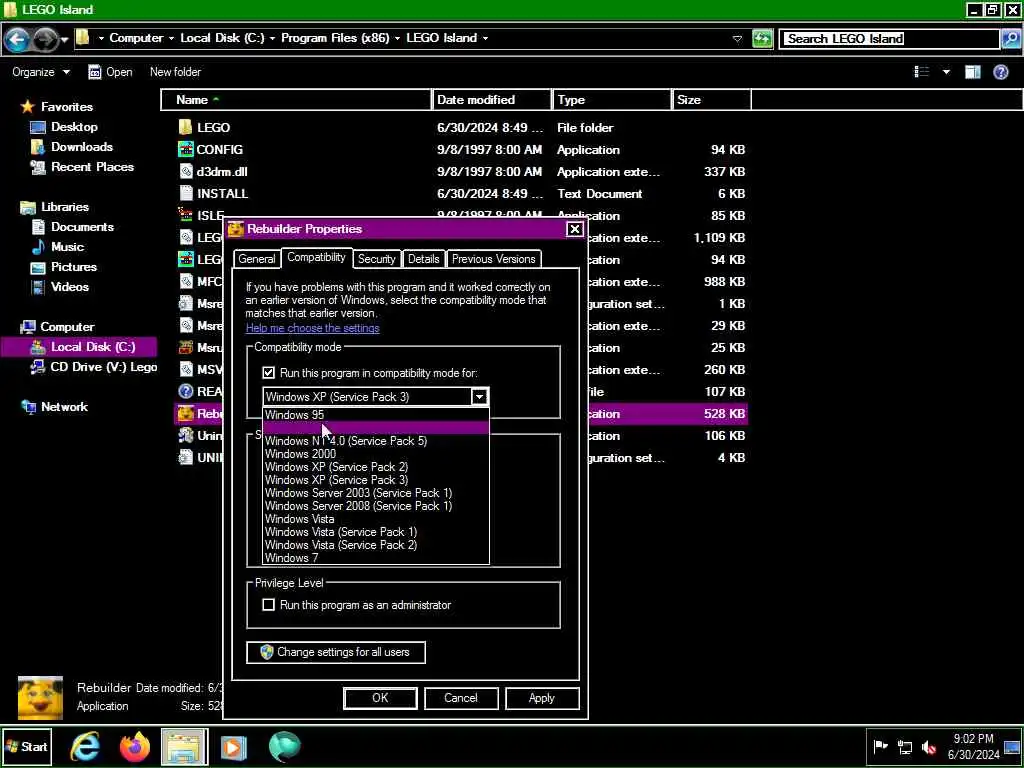Choose Windows Vista (Service Pack 2)
1024x768 pixels.
[x=376, y=545]
